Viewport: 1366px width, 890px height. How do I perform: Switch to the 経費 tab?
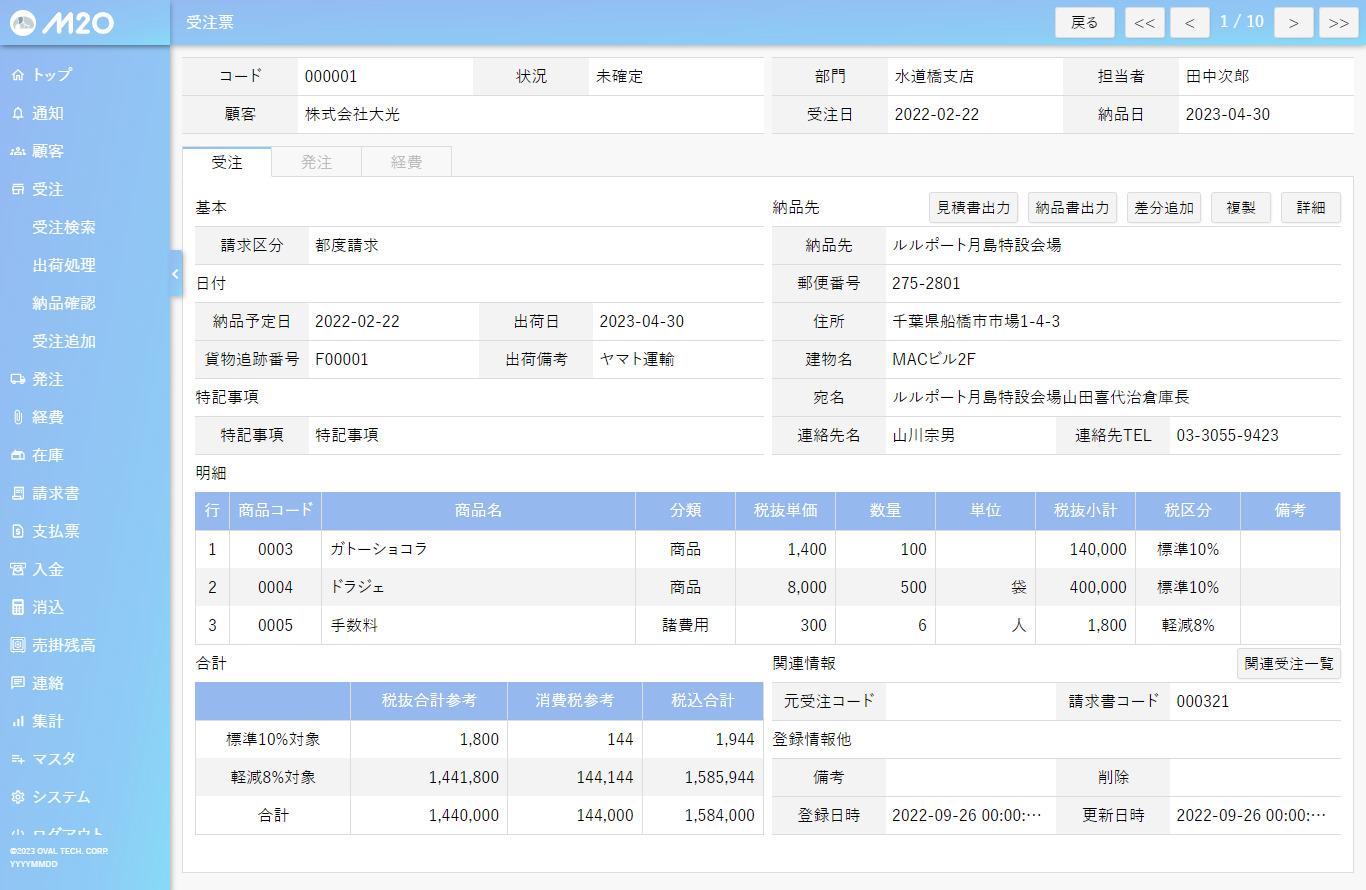406,162
